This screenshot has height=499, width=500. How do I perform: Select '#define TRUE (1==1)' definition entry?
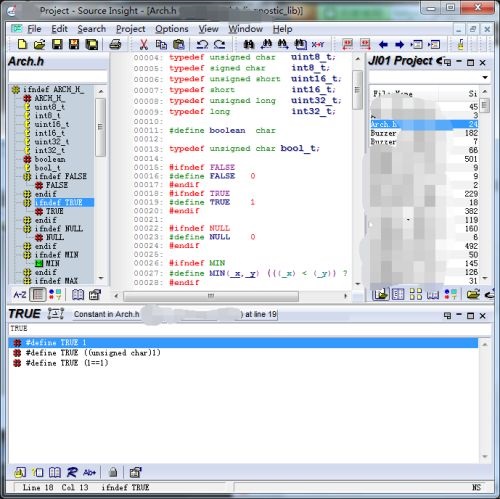pyautogui.click(x=67, y=363)
